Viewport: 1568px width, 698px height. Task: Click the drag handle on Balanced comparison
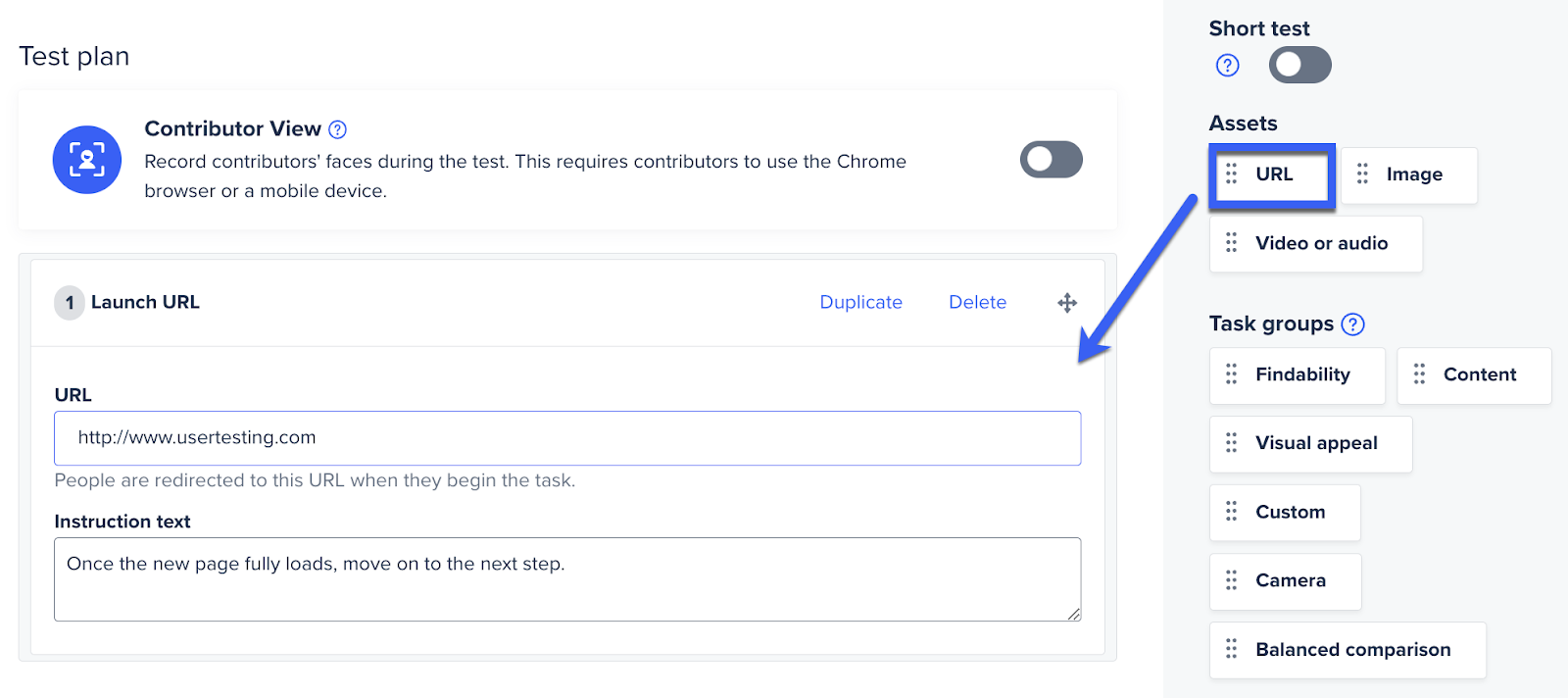coord(1232,649)
